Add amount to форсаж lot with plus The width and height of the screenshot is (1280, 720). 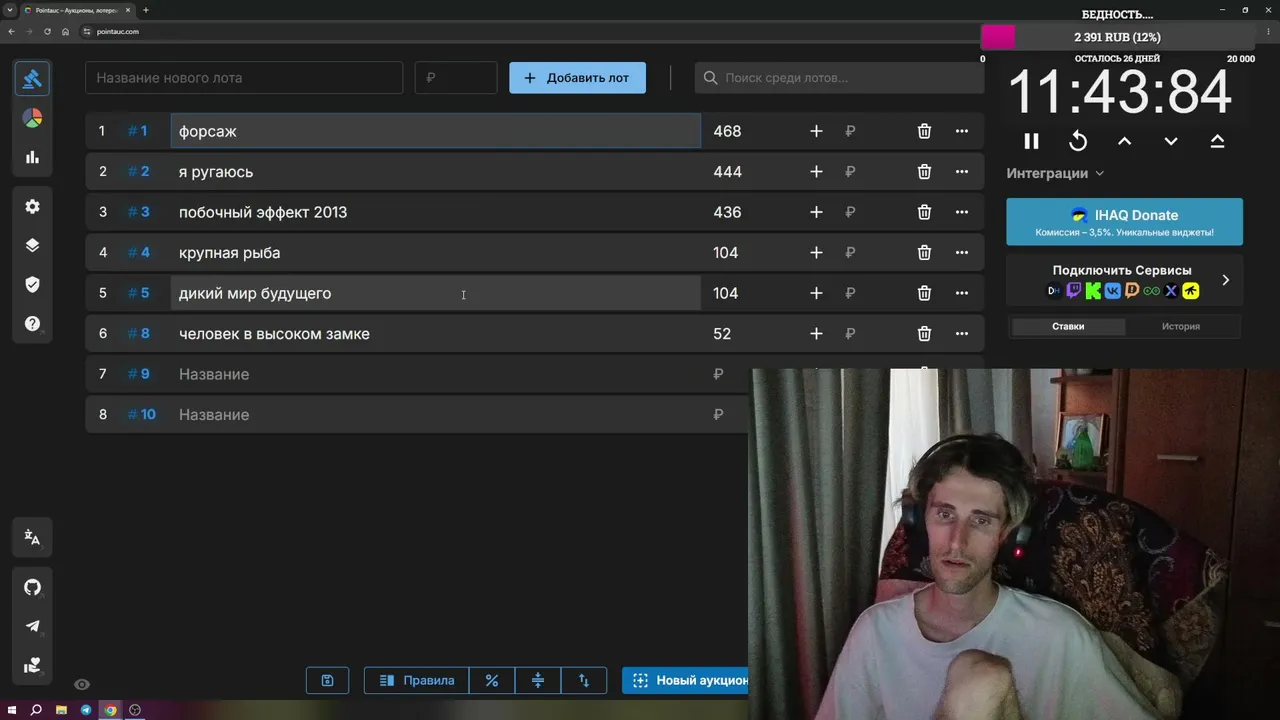pos(816,131)
